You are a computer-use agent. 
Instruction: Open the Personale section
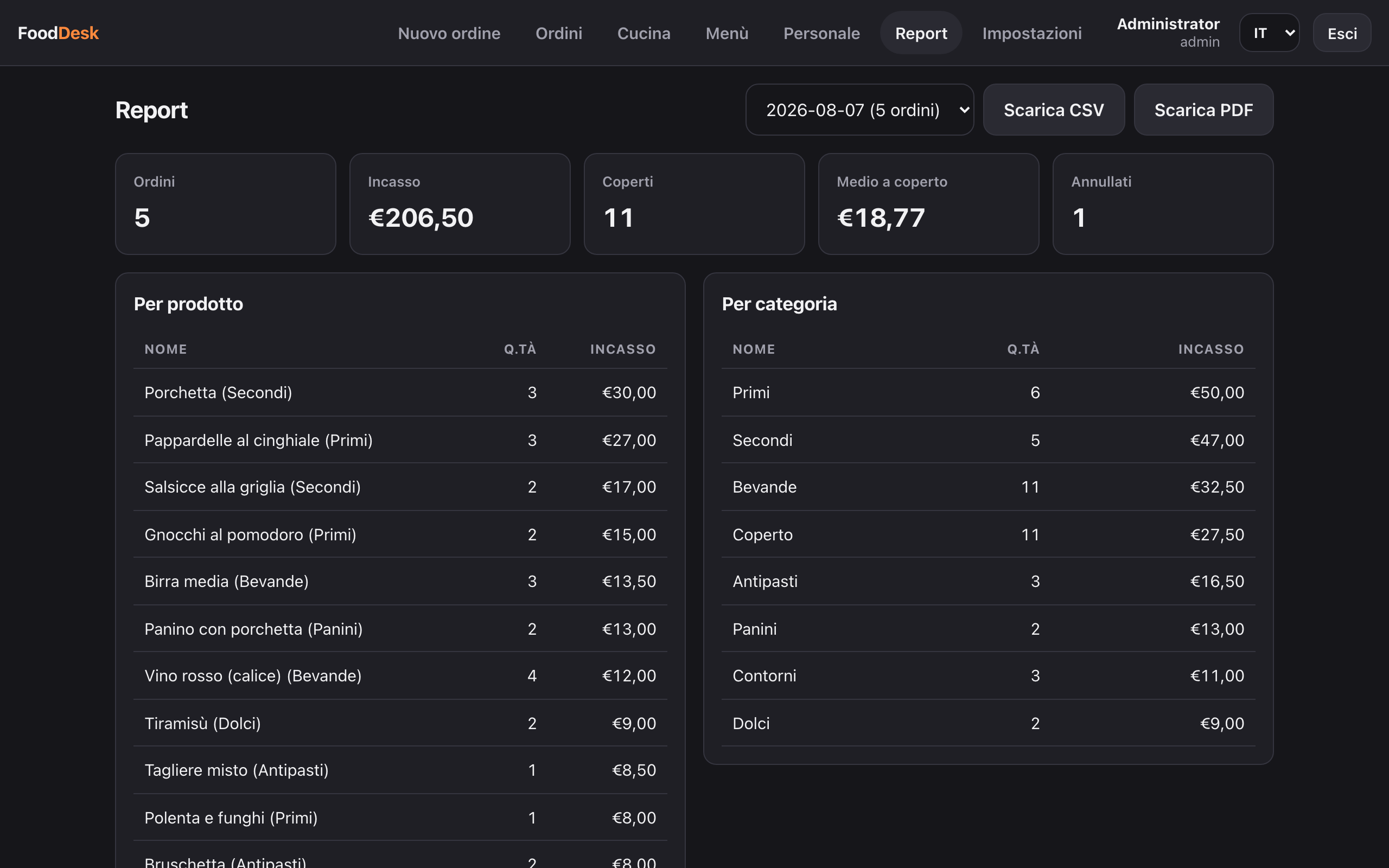(821, 33)
